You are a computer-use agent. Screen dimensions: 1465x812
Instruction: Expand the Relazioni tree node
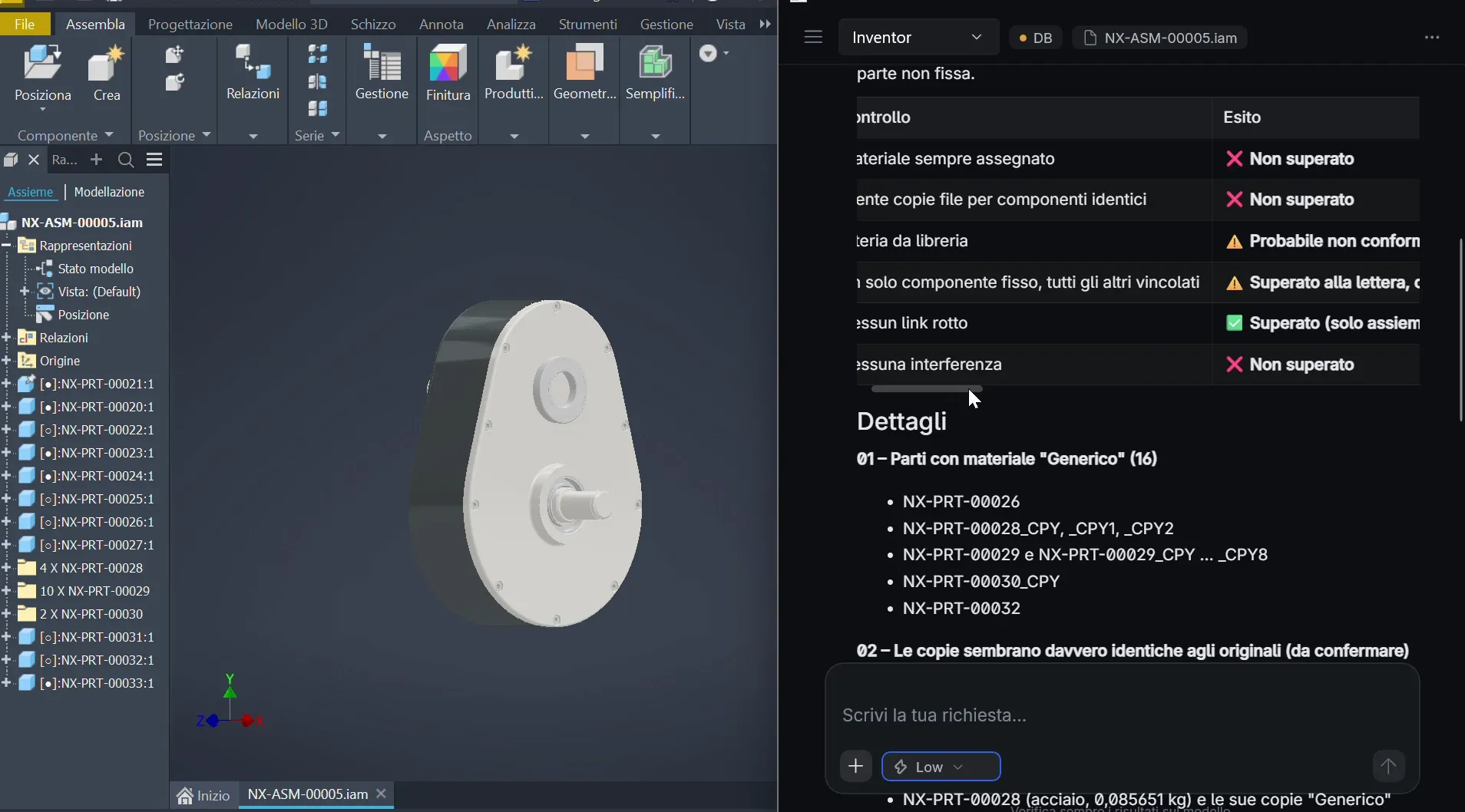(6, 338)
